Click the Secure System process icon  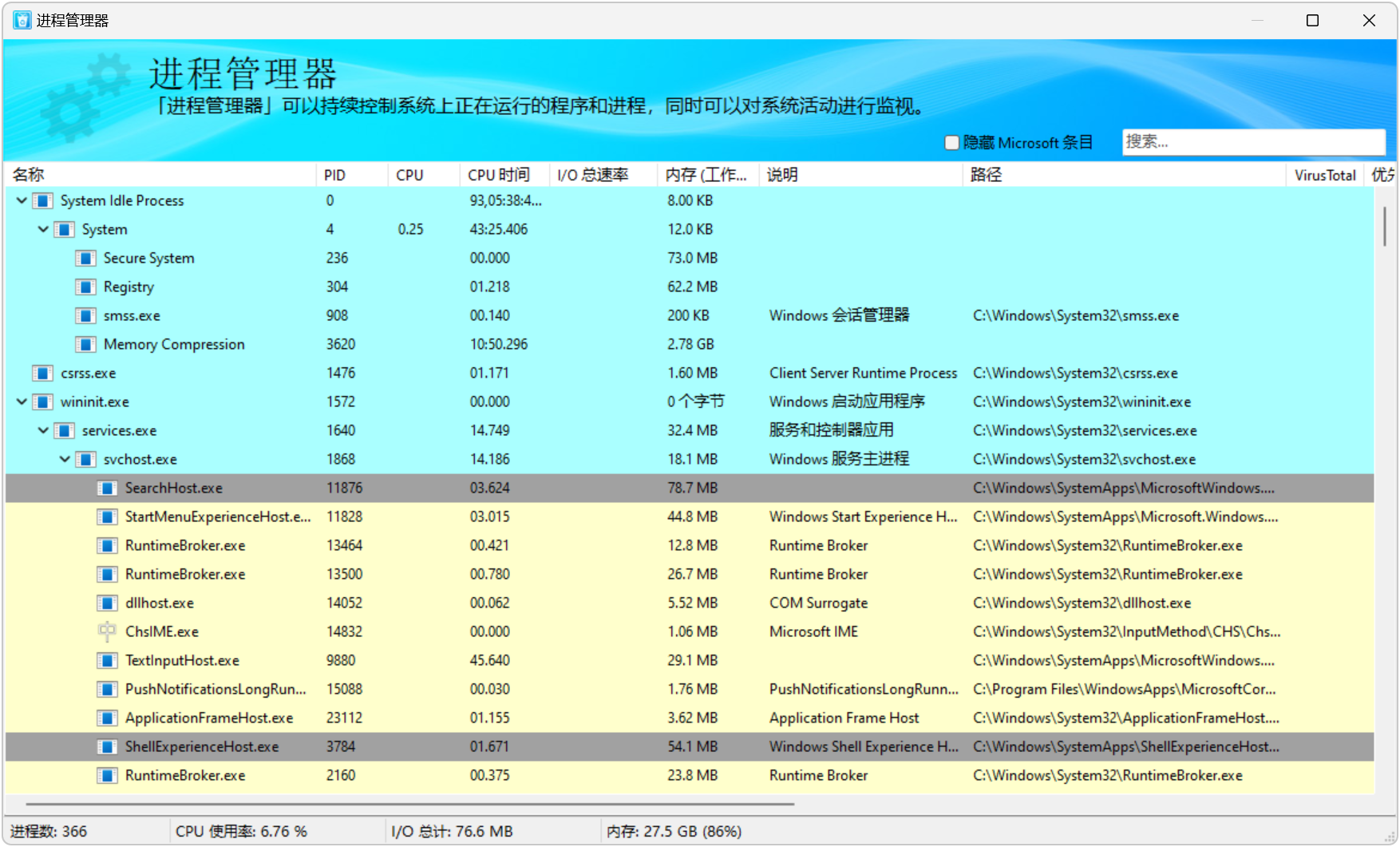[x=86, y=258]
